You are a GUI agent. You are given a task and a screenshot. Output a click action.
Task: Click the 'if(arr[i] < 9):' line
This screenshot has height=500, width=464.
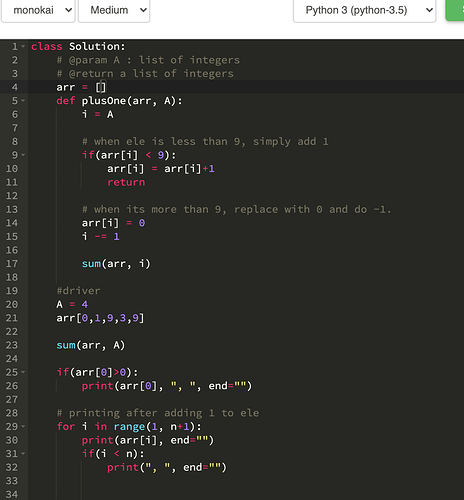coord(129,155)
